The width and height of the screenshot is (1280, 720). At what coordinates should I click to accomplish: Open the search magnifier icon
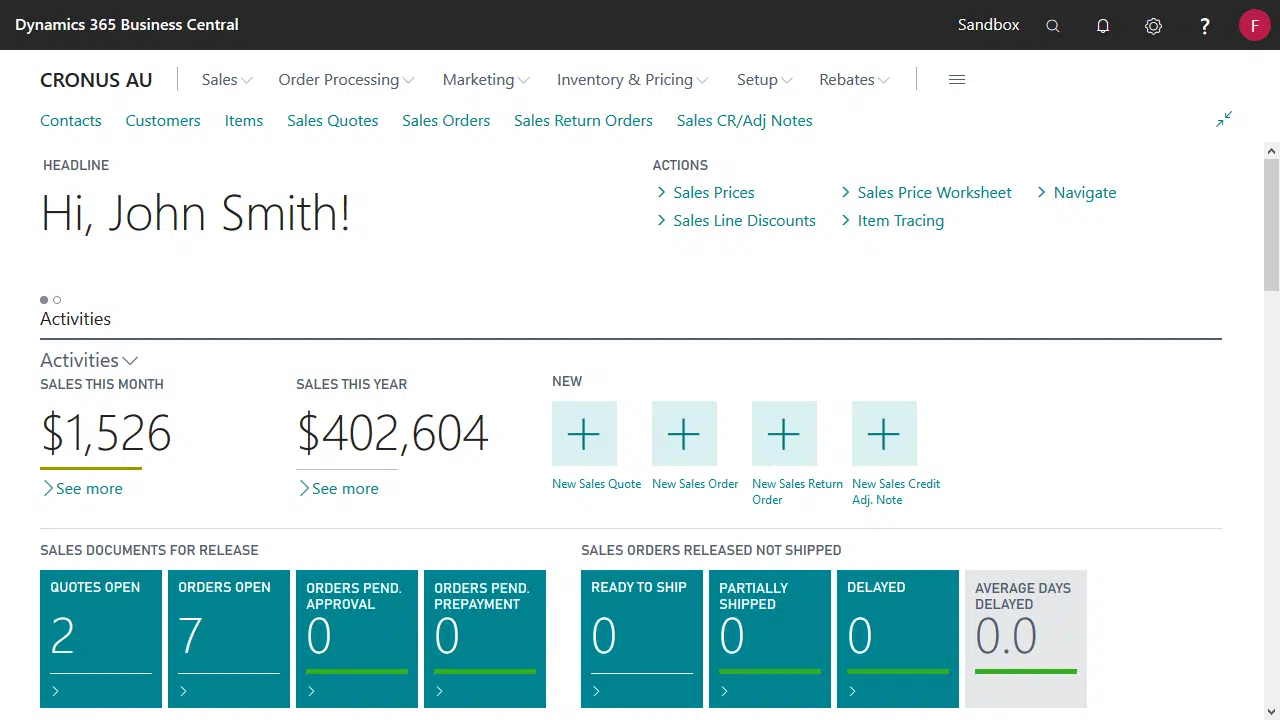pos(1052,26)
